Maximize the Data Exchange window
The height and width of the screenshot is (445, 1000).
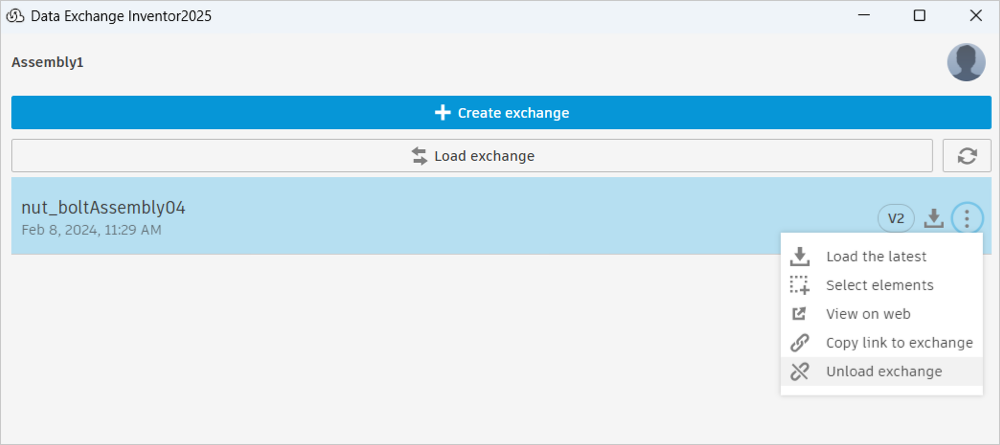coord(919,15)
